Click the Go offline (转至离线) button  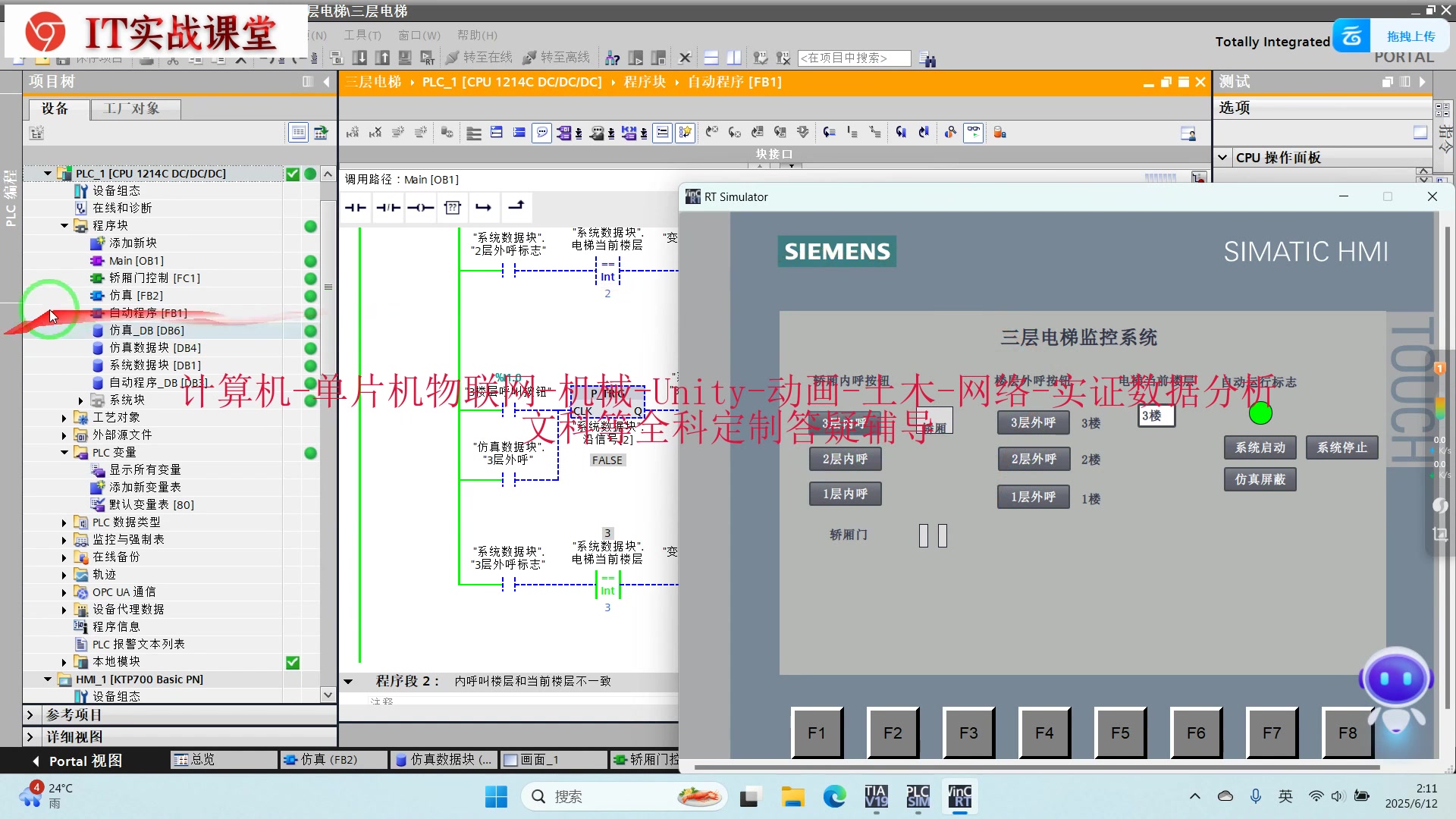[x=557, y=58]
